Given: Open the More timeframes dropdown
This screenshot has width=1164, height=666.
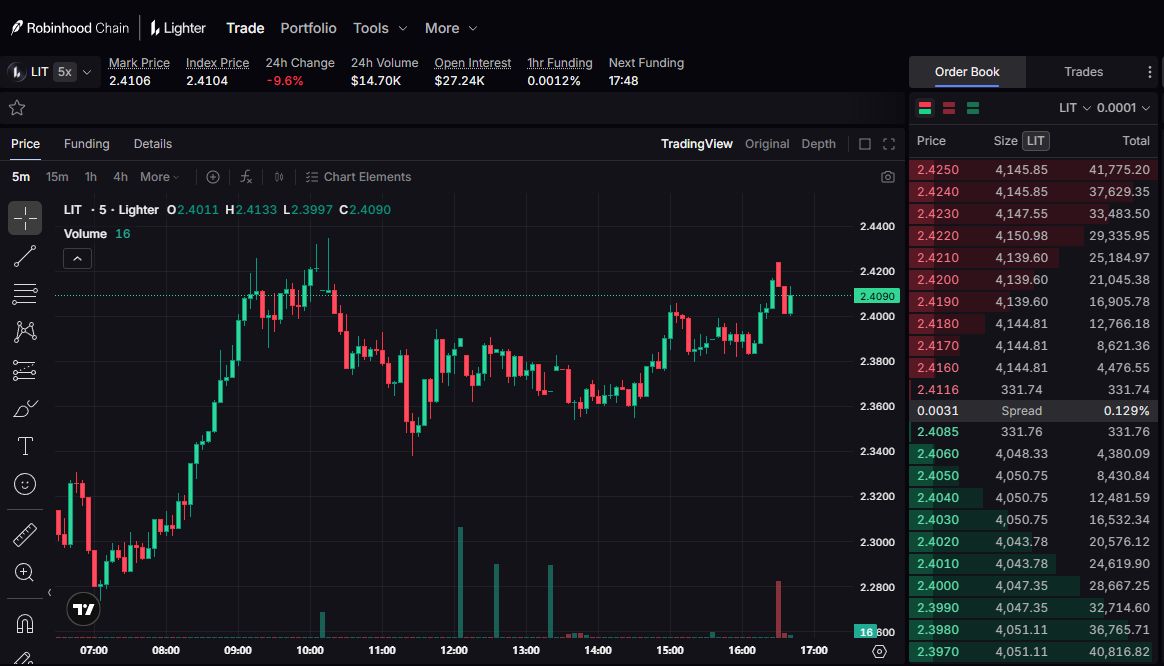Looking at the screenshot, I should point(160,177).
